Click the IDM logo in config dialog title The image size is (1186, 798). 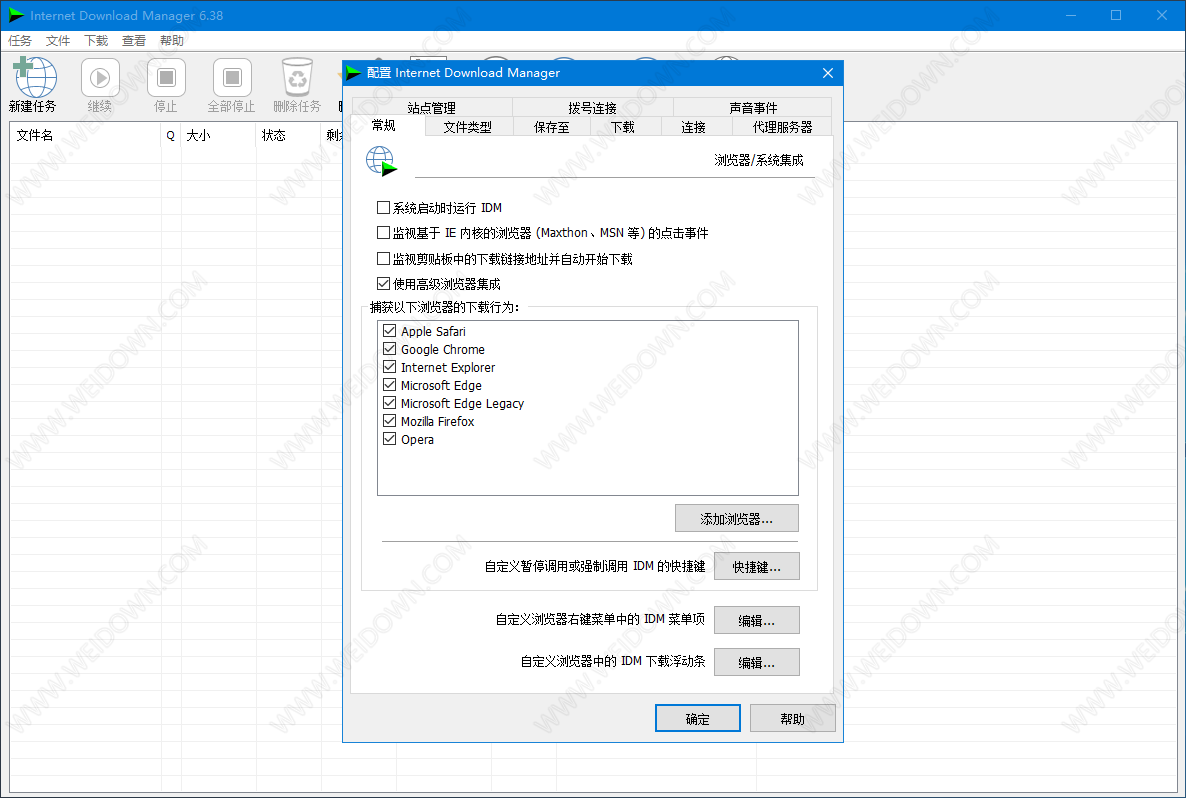(x=353, y=73)
